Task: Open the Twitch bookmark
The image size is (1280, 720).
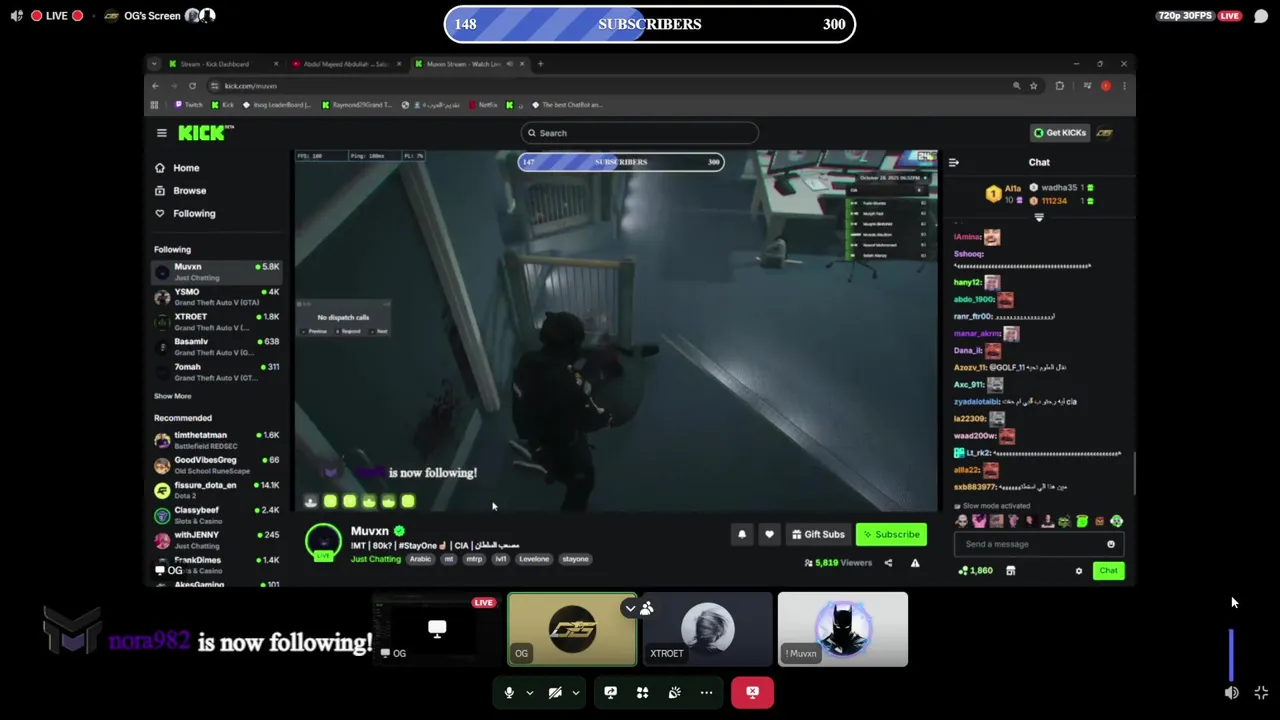Action: pos(188,105)
